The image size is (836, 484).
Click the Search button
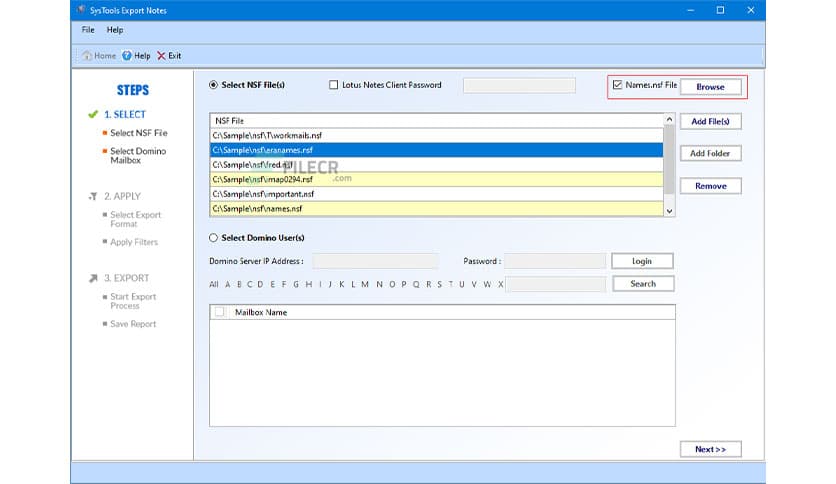coord(643,284)
